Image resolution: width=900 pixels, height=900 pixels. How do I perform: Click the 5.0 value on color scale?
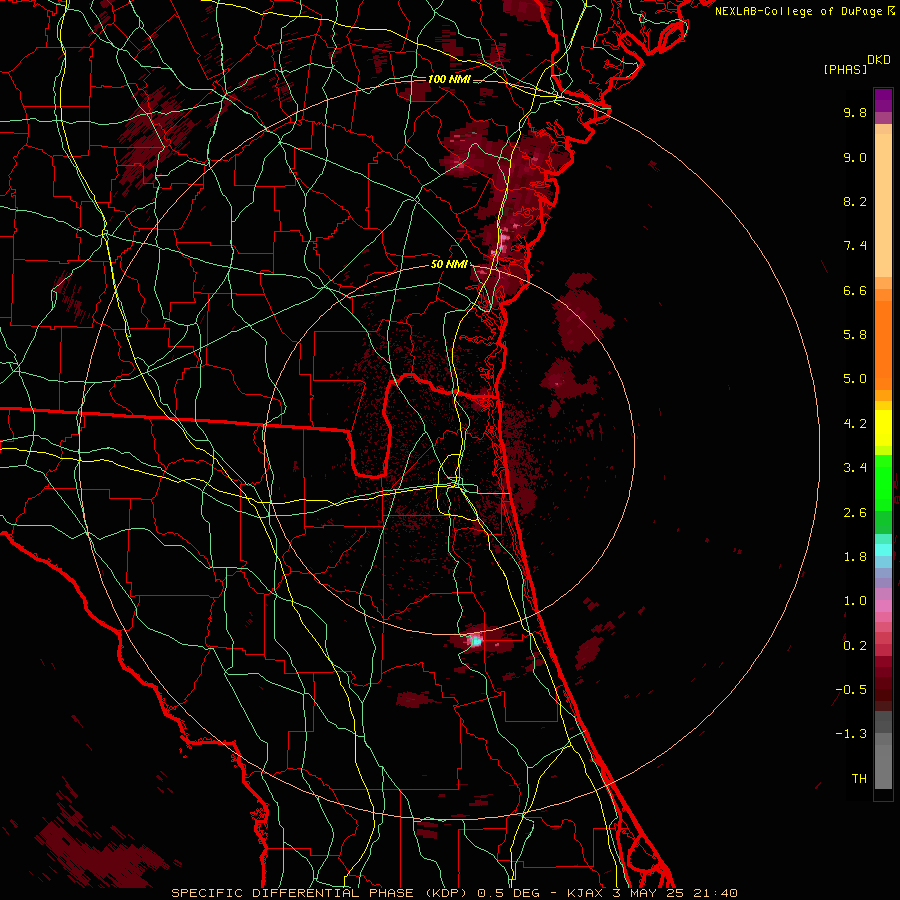pos(855,379)
